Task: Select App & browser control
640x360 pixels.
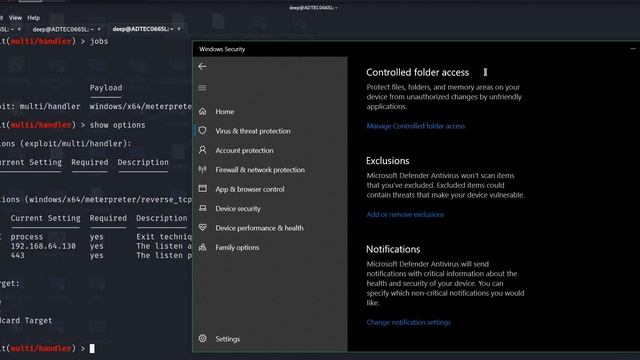Action: 250,189
